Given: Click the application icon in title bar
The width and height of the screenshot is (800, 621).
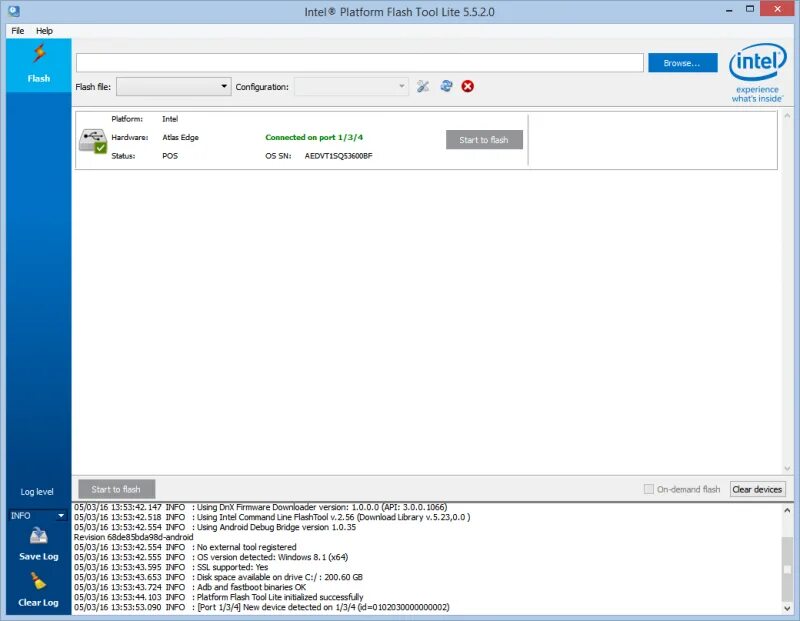Looking at the screenshot, I should click(14, 11).
